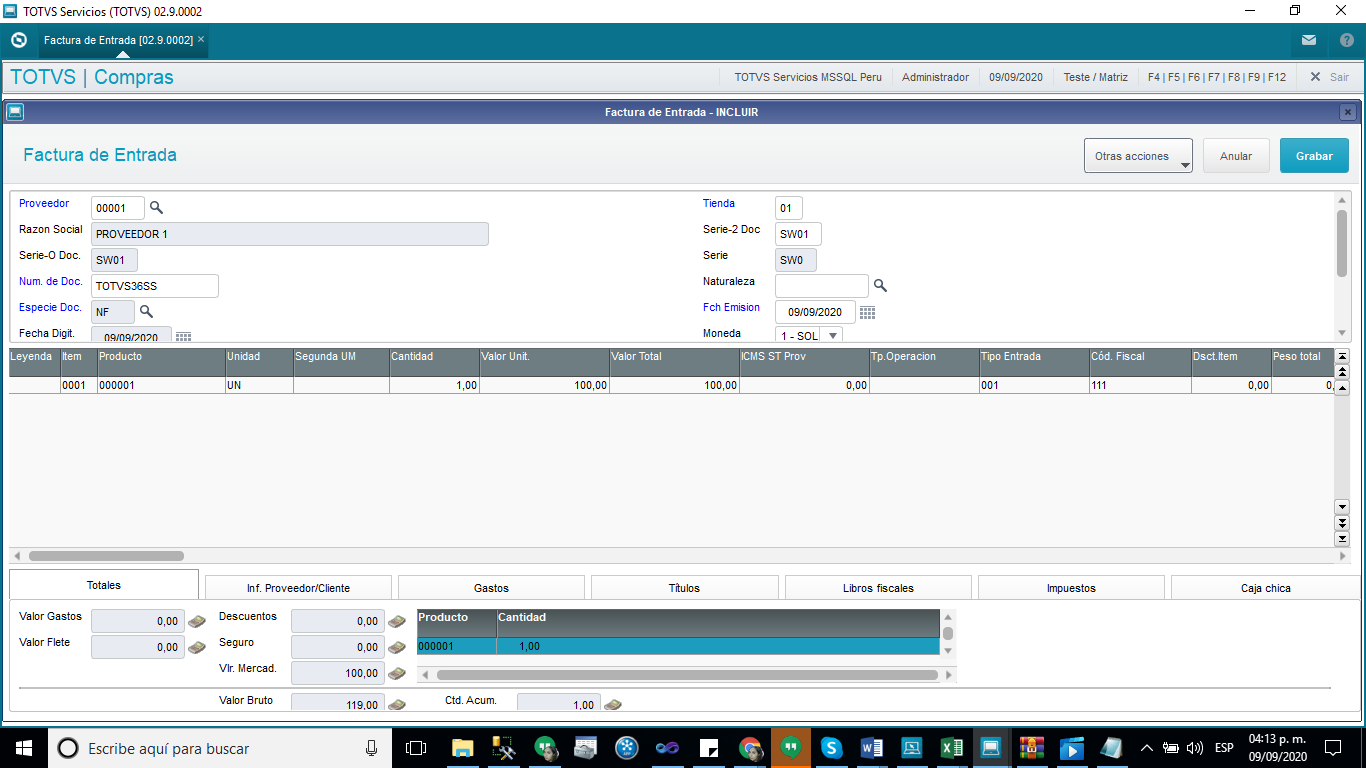This screenshot has width=1366, height=768.
Task: Open the Impuestos tab
Action: point(1071,588)
